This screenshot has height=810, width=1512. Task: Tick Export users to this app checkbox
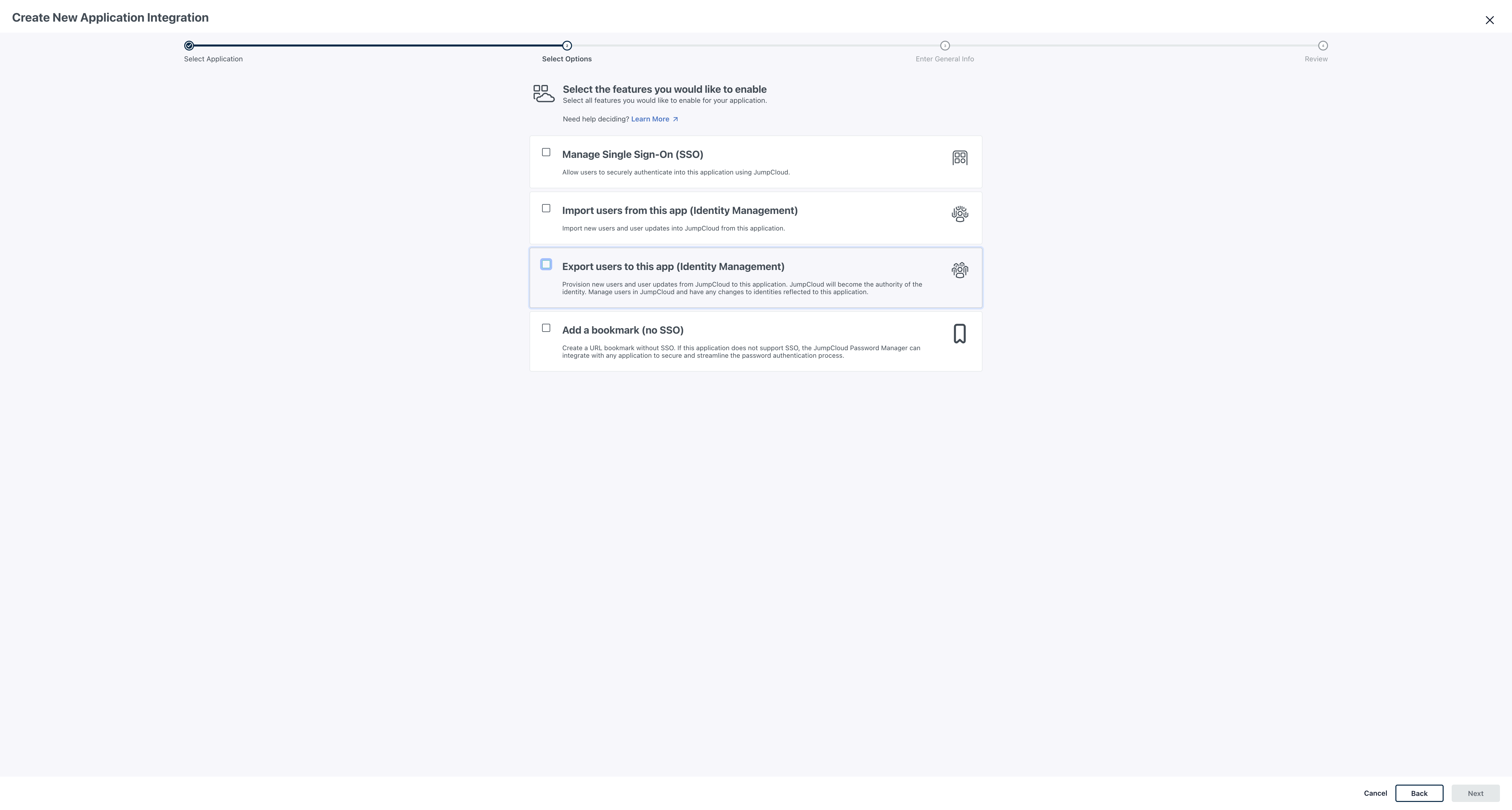pyautogui.click(x=546, y=265)
